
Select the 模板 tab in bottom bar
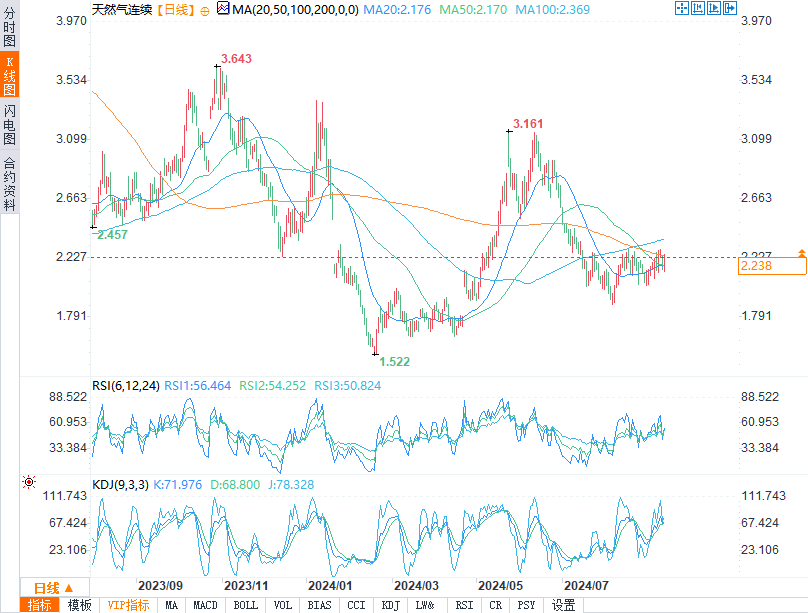coord(80,605)
